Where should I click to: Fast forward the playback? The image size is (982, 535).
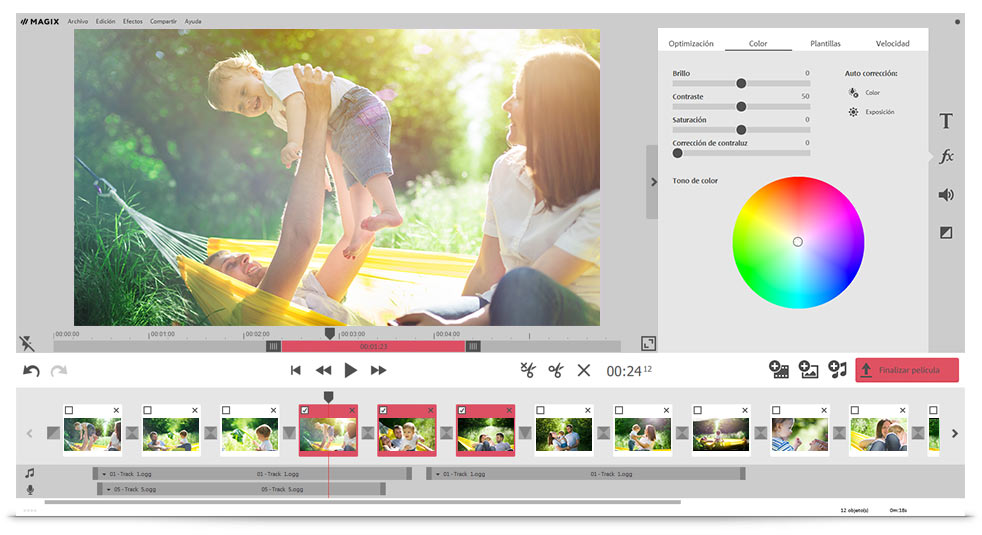378,370
